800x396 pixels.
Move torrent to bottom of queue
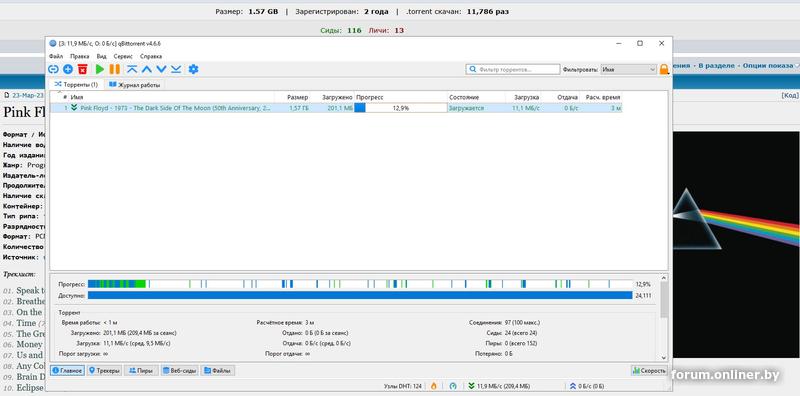[176, 69]
